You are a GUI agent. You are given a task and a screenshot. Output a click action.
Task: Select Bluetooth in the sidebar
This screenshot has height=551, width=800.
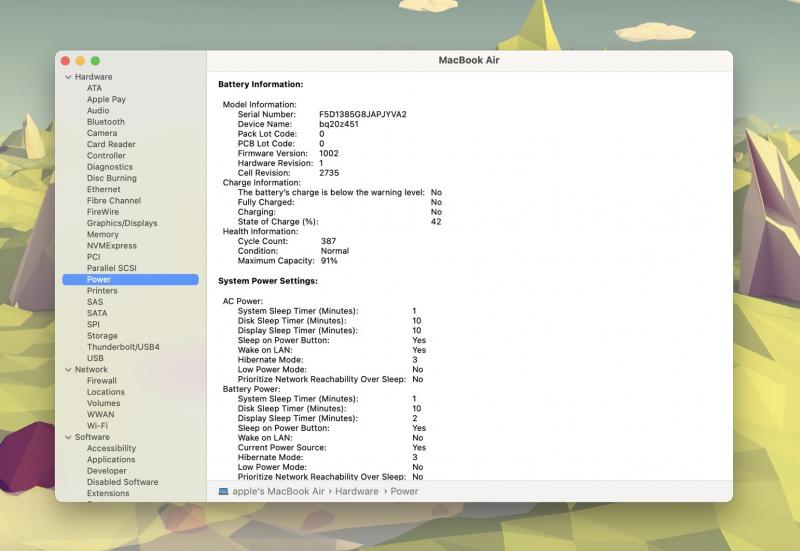click(106, 122)
